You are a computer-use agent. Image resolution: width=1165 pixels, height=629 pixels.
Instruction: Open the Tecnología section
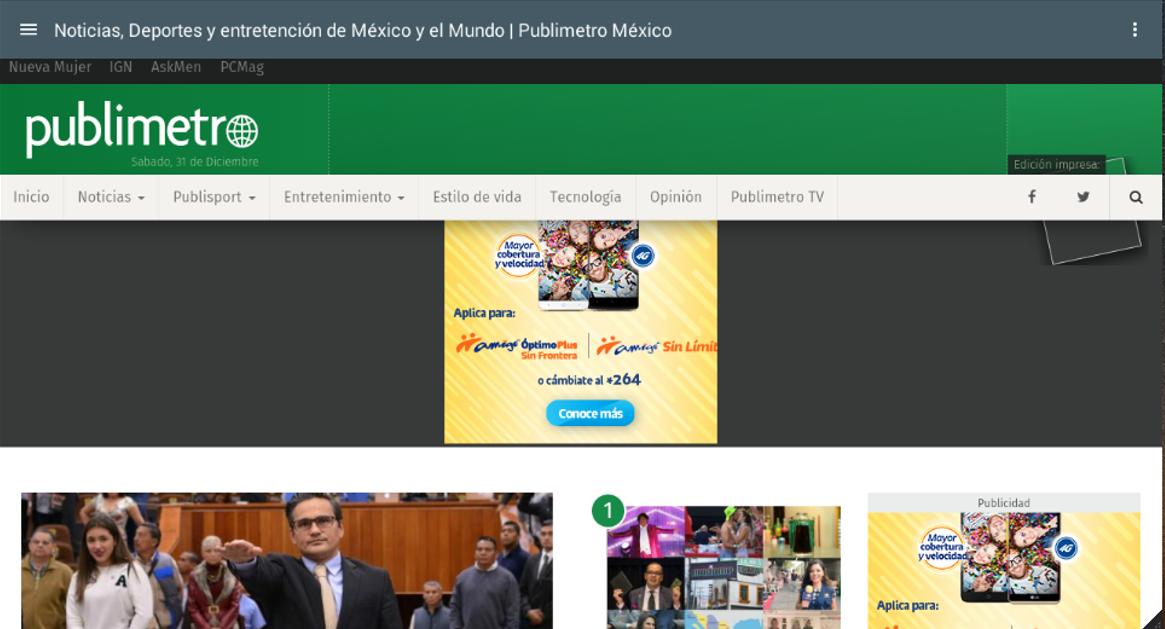coord(585,197)
